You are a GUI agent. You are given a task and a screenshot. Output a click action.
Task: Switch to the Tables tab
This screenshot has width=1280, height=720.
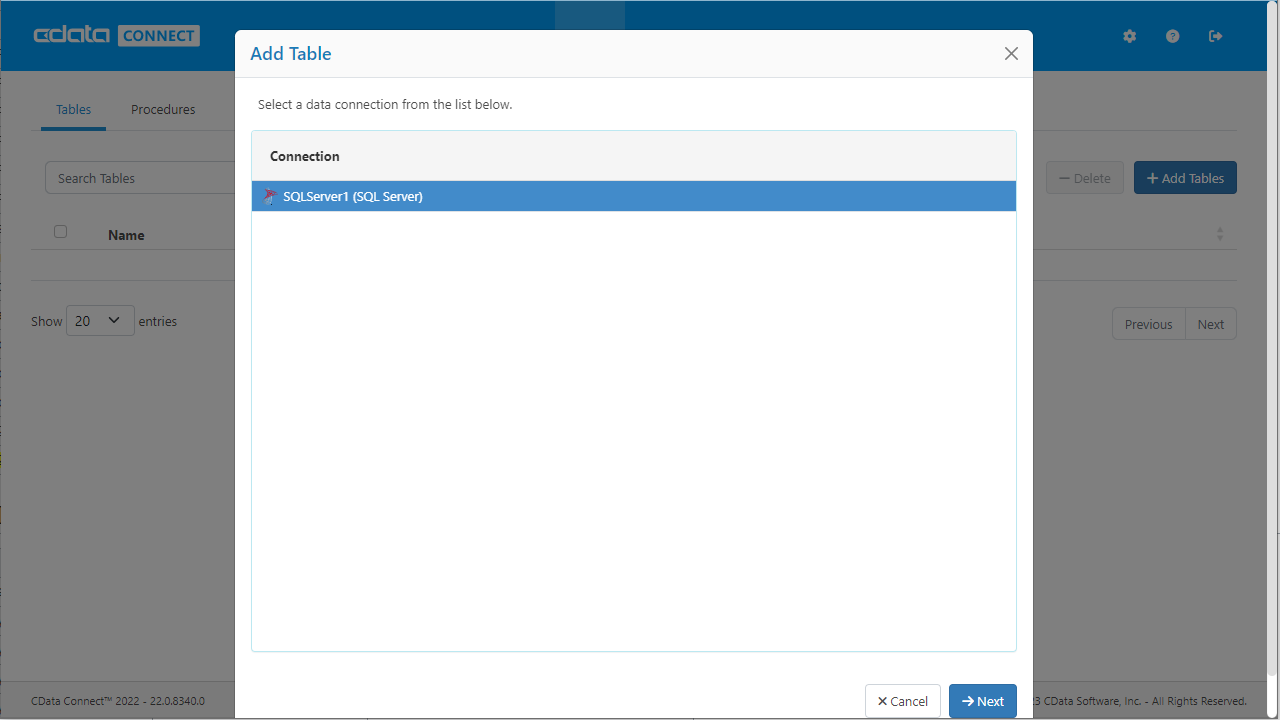(73, 110)
